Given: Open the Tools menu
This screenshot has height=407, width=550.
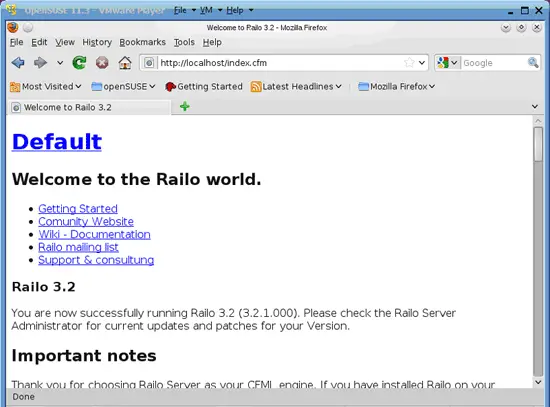Looking at the screenshot, I should click(184, 42).
